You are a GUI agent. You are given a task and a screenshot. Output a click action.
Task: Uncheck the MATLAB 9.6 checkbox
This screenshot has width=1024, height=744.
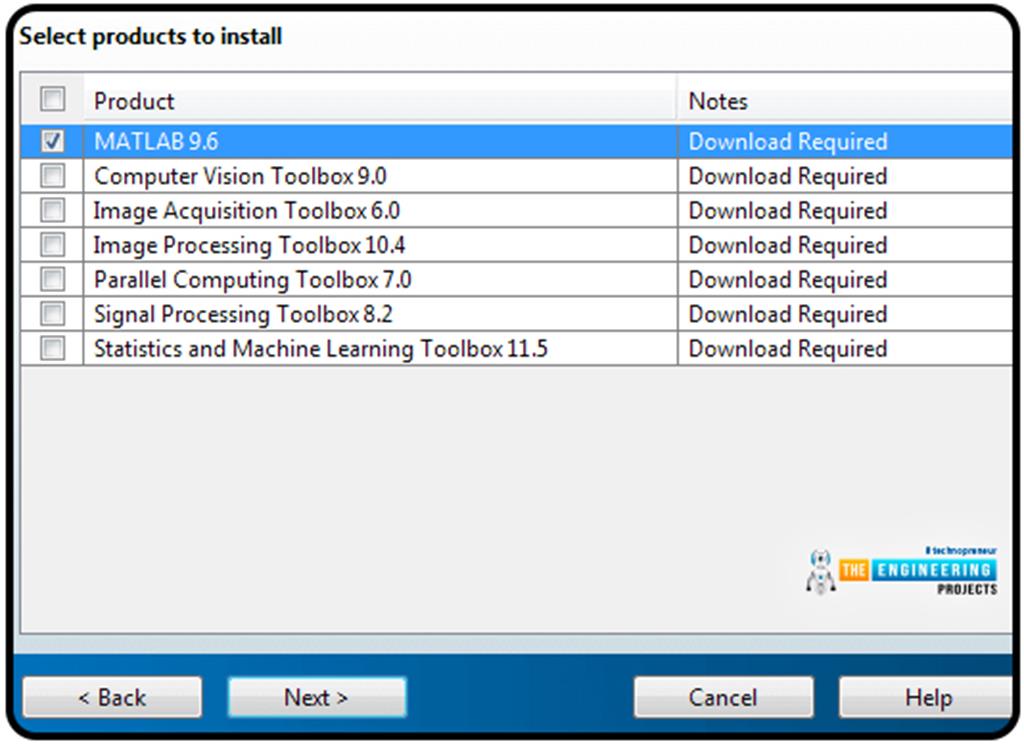[x=52, y=141]
